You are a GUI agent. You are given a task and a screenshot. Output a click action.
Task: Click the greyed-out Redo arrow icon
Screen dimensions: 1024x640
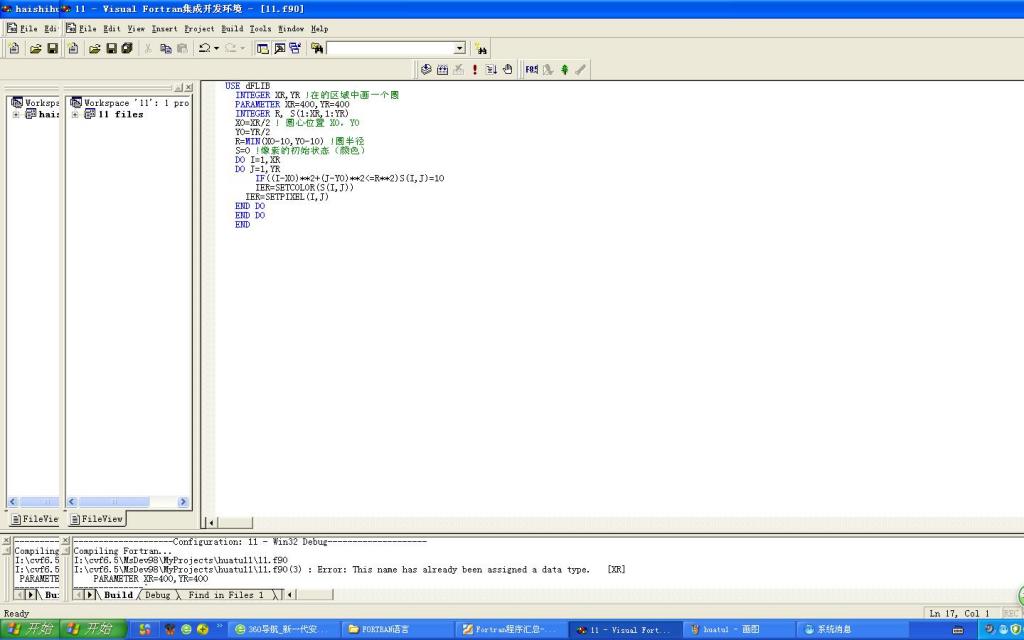230,48
